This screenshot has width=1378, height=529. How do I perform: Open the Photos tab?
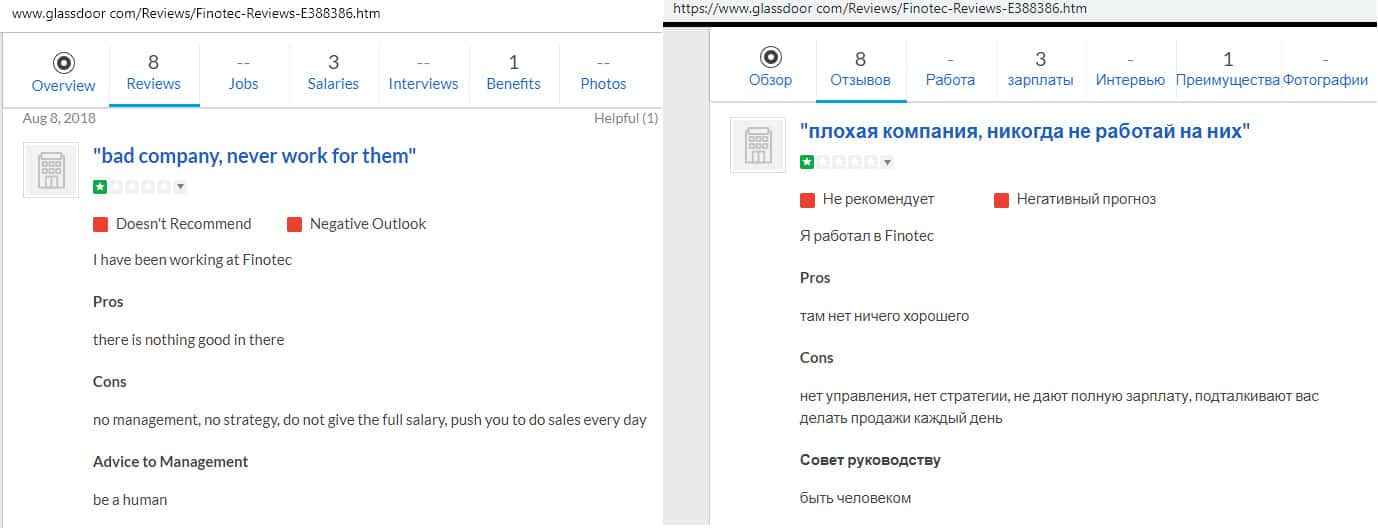tap(604, 72)
